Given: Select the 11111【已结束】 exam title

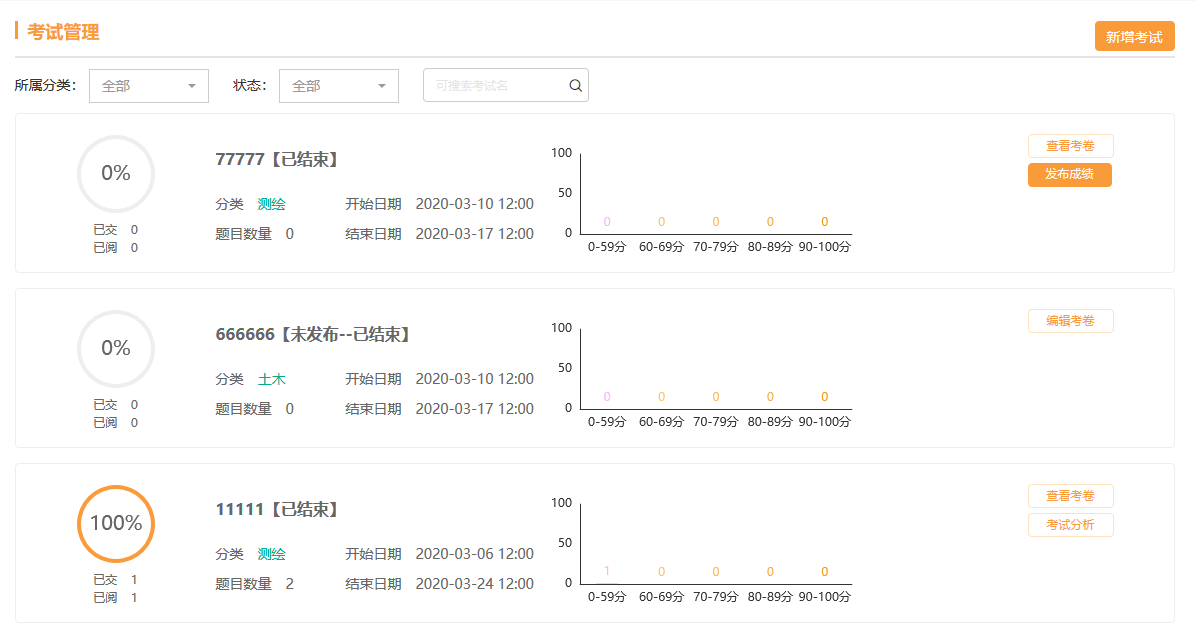Looking at the screenshot, I should pos(277,509).
